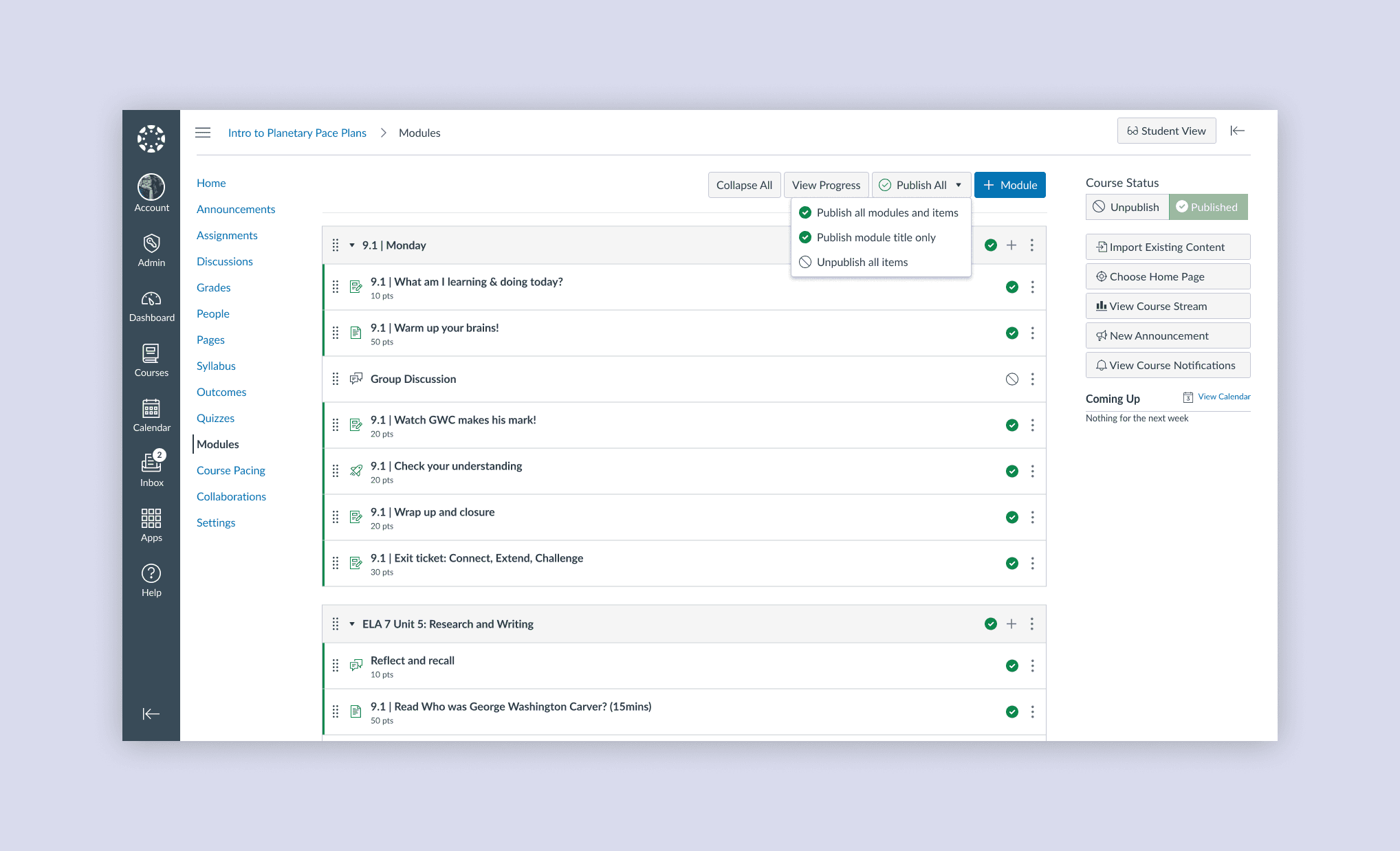Open Courses in global navigation
Viewport: 1400px width, 851px height.
[151, 360]
